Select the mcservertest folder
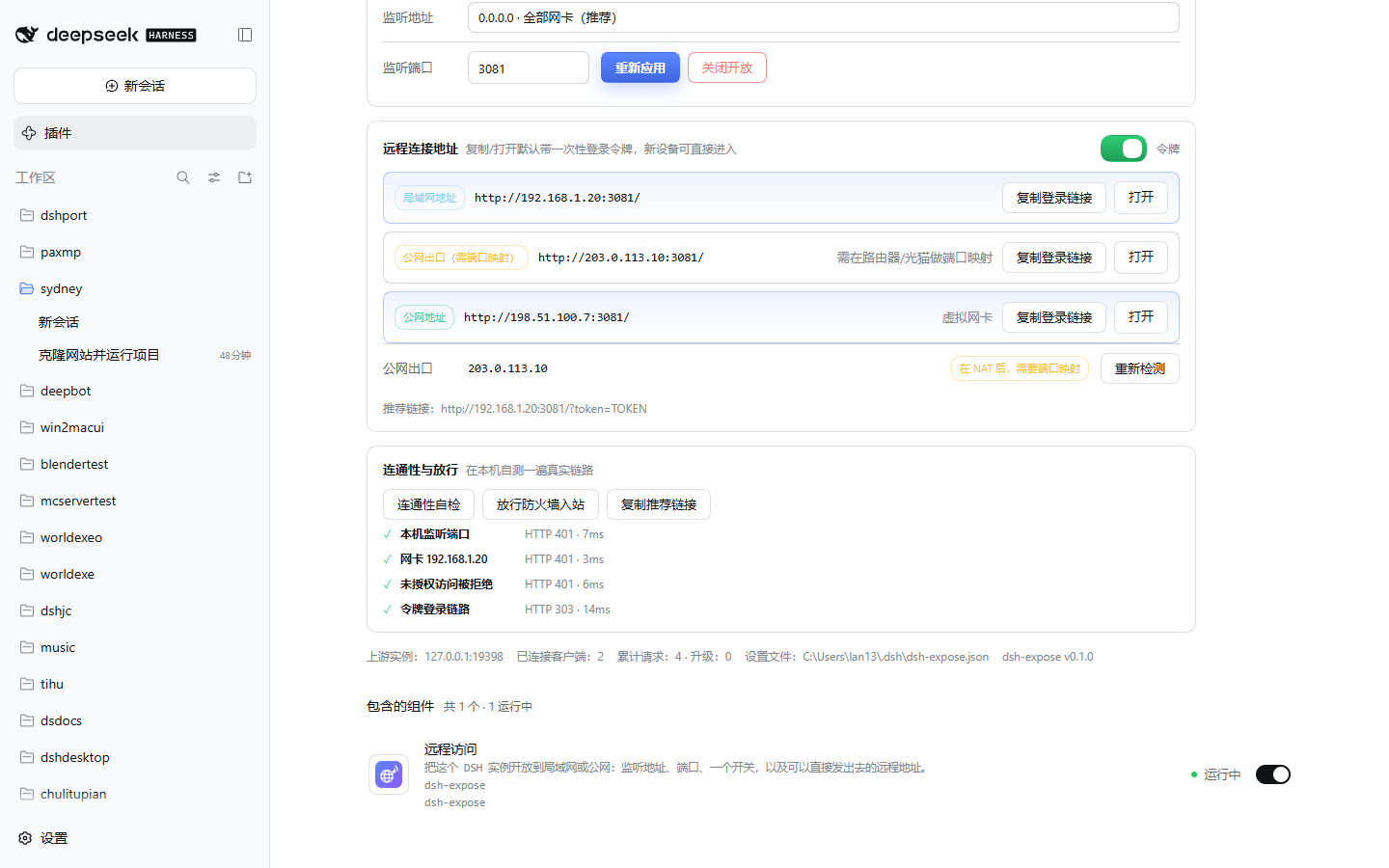The image size is (1389, 868). coord(135,501)
